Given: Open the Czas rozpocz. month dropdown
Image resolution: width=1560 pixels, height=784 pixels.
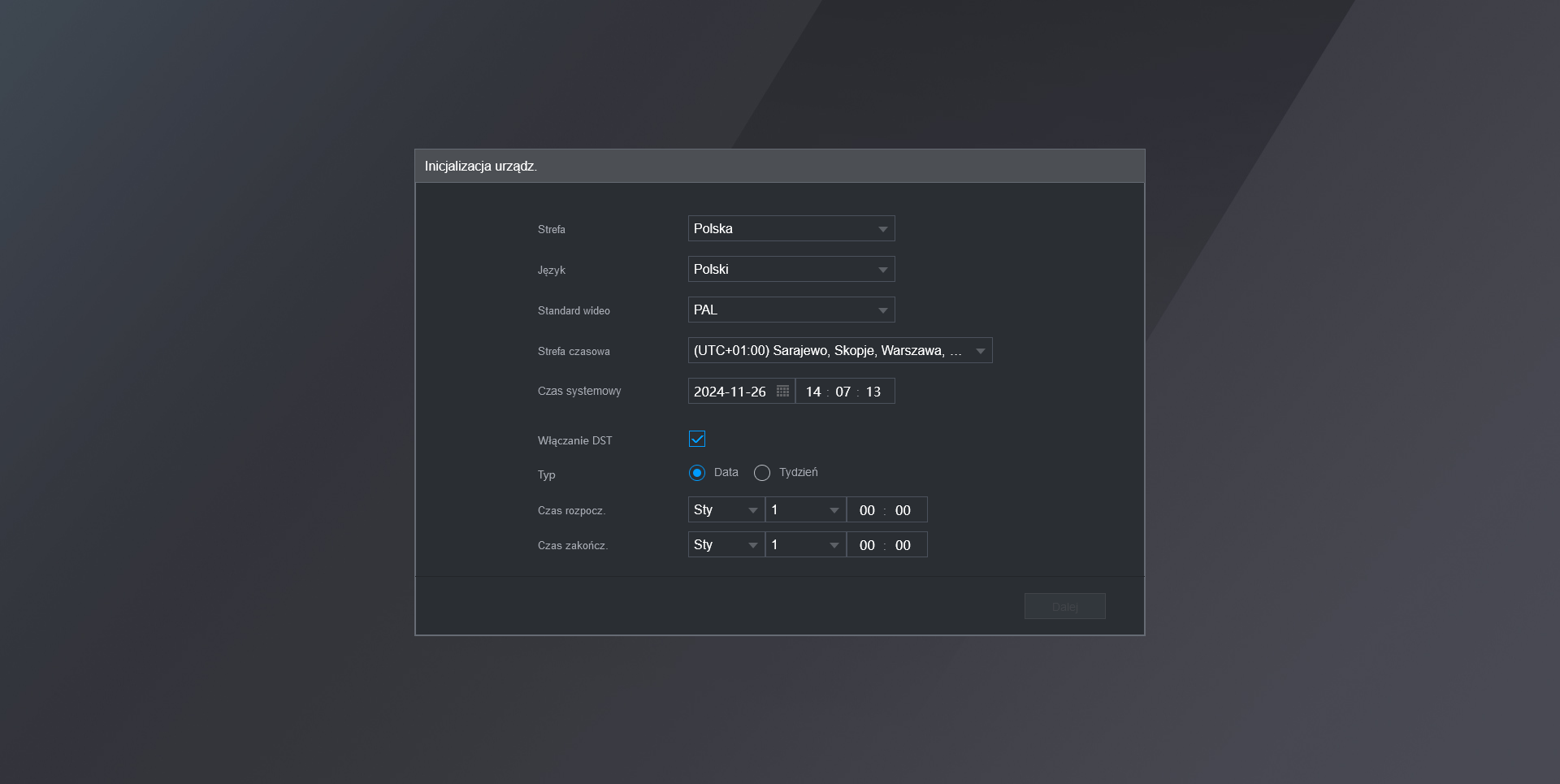Looking at the screenshot, I should click(726, 509).
